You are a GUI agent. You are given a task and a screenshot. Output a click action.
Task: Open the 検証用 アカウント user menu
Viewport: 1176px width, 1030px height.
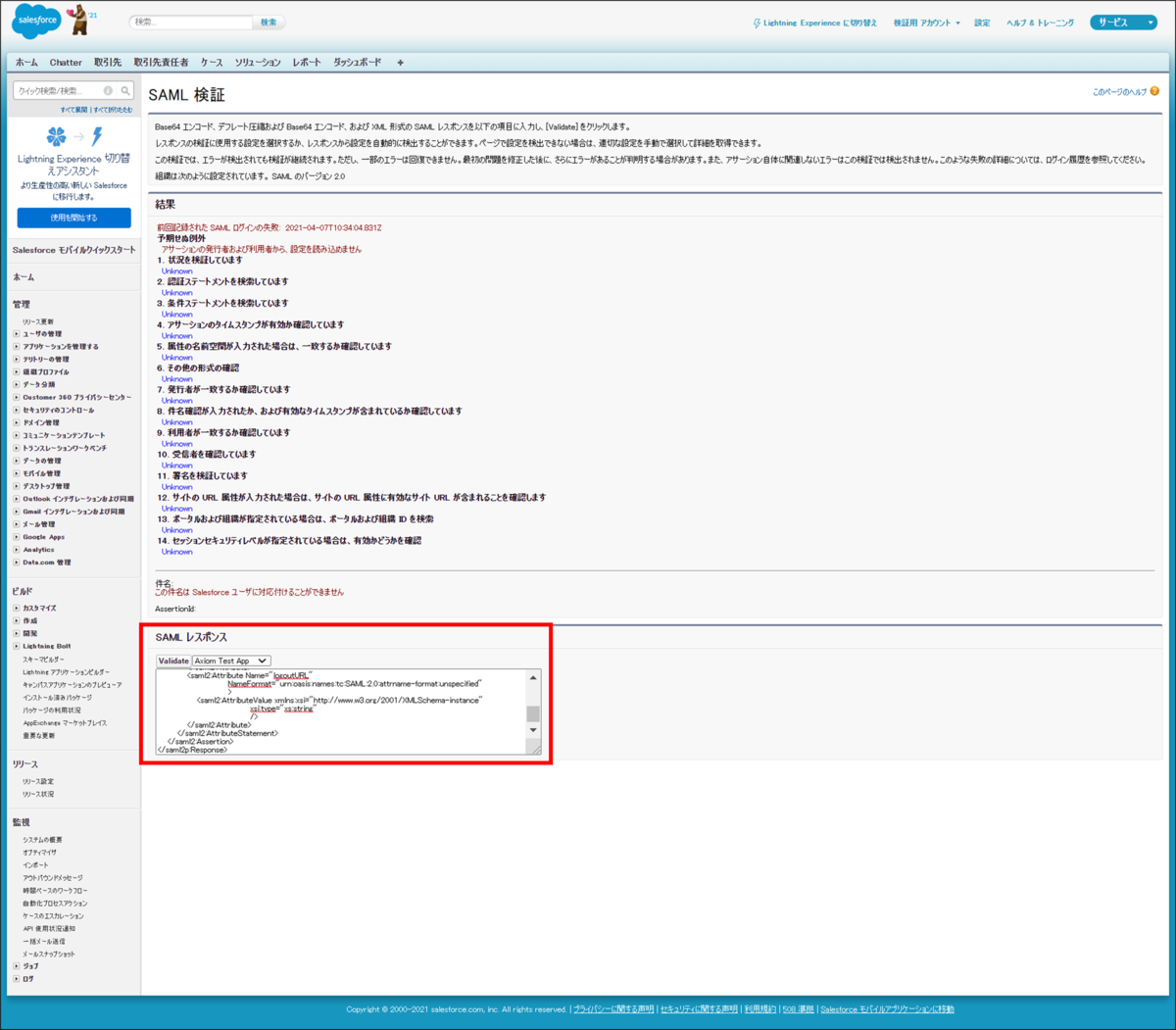[x=926, y=23]
